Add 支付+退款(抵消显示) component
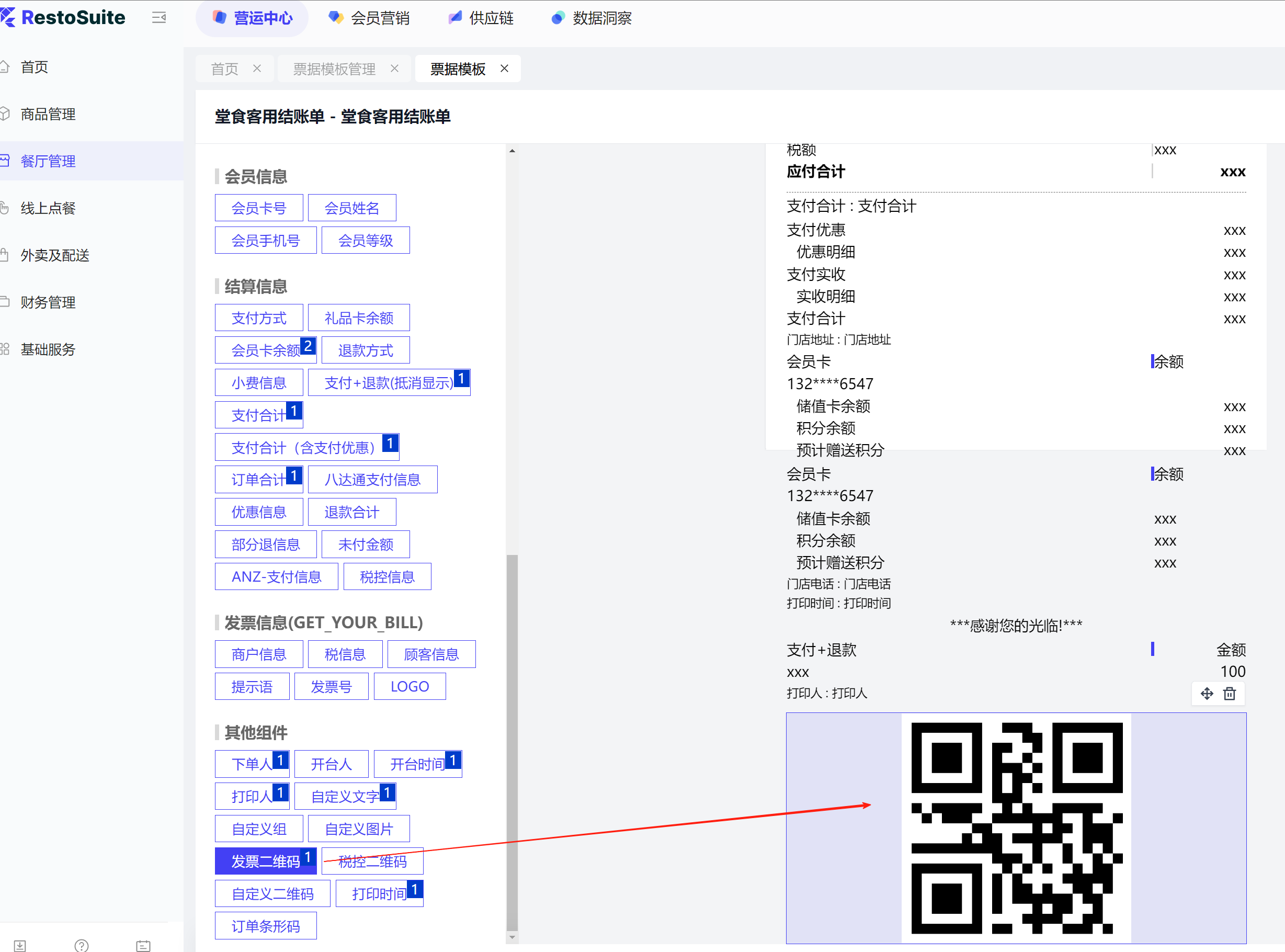The image size is (1285, 952). click(390, 383)
